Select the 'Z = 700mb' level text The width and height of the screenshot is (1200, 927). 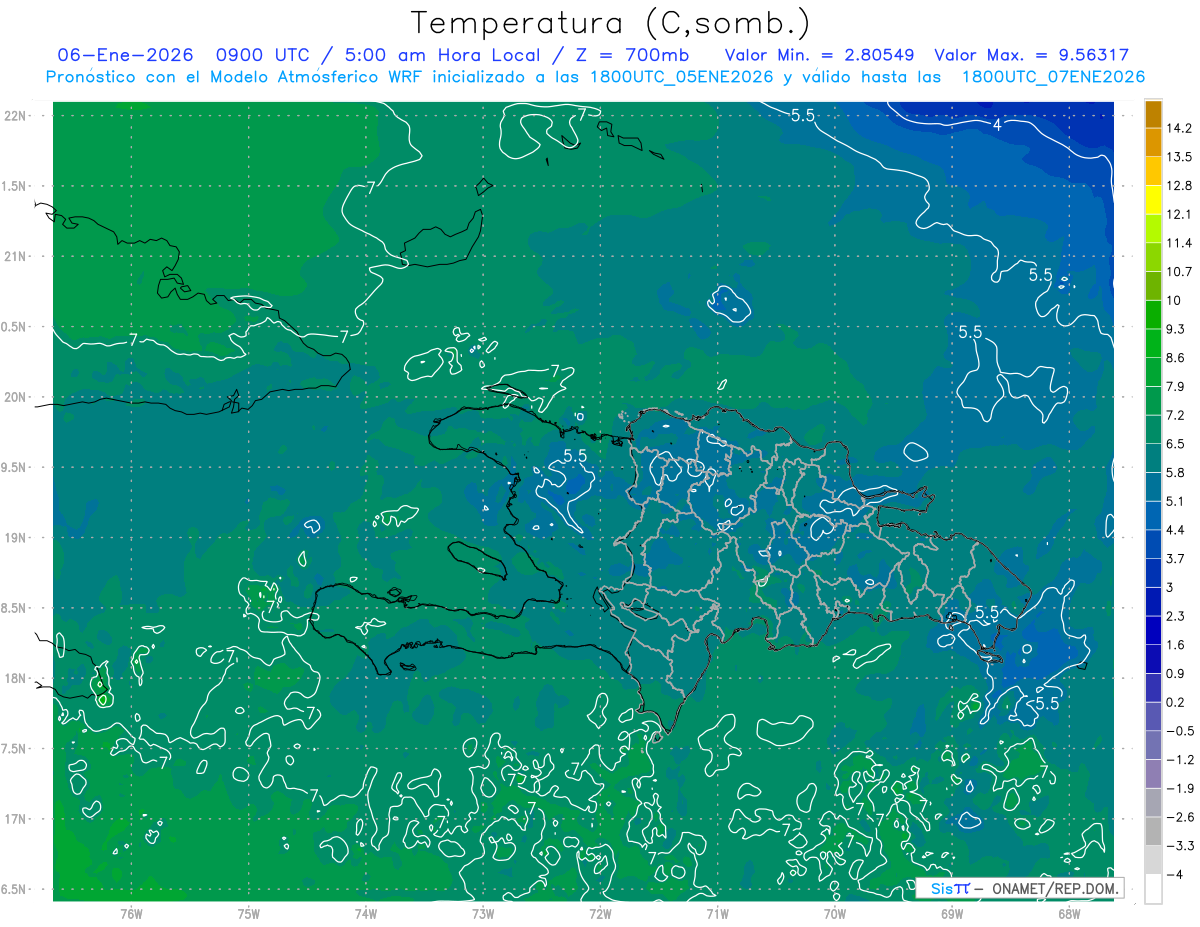click(631, 54)
